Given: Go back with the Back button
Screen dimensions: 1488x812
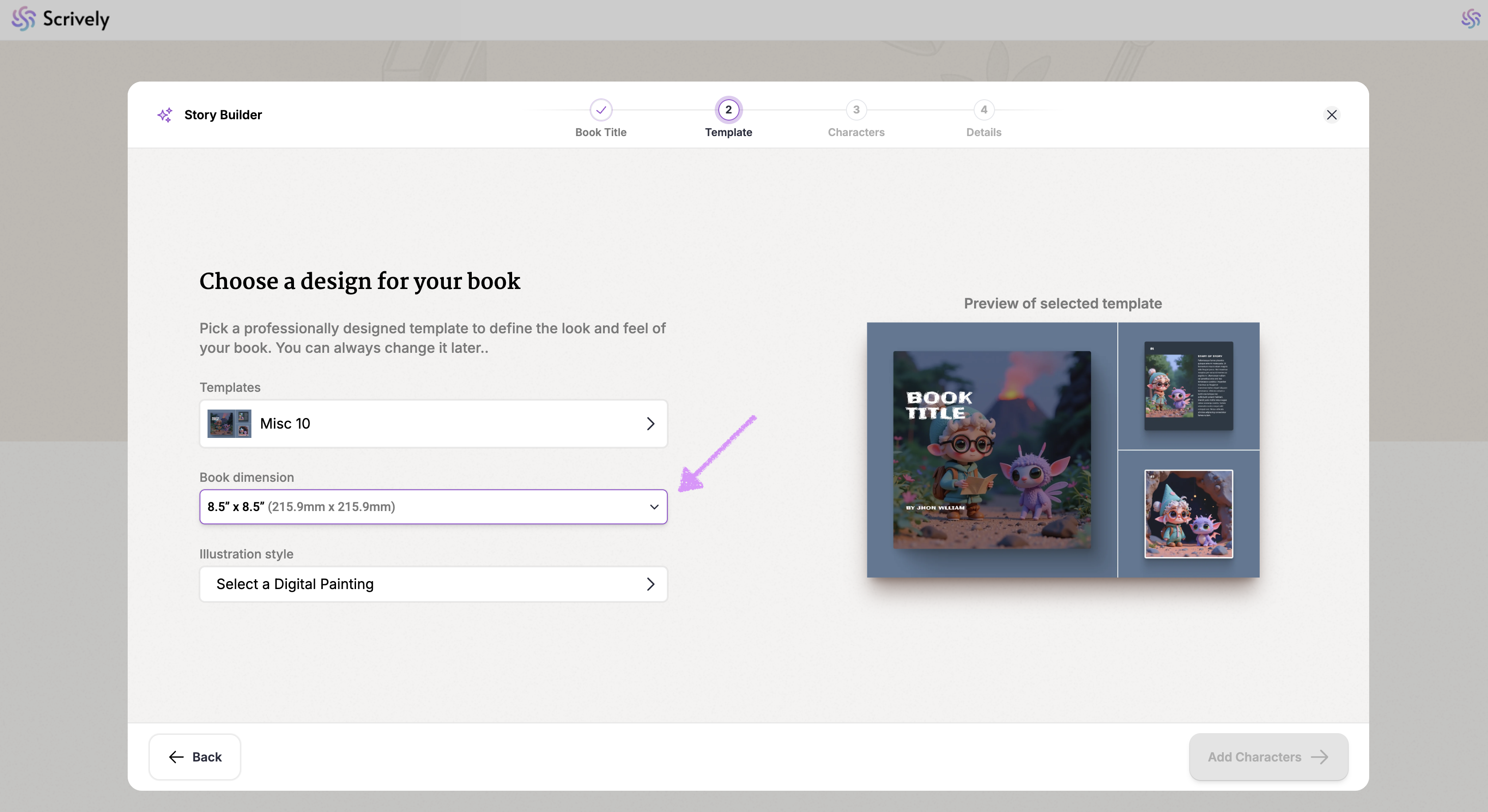Looking at the screenshot, I should (x=195, y=757).
